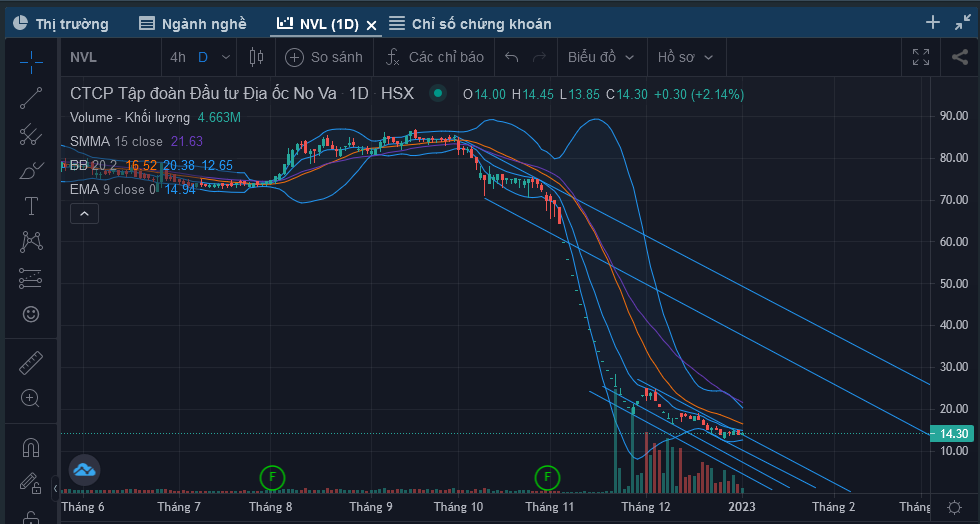Pick the text annotation tool
The image size is (980, 524).
(31, 206)
